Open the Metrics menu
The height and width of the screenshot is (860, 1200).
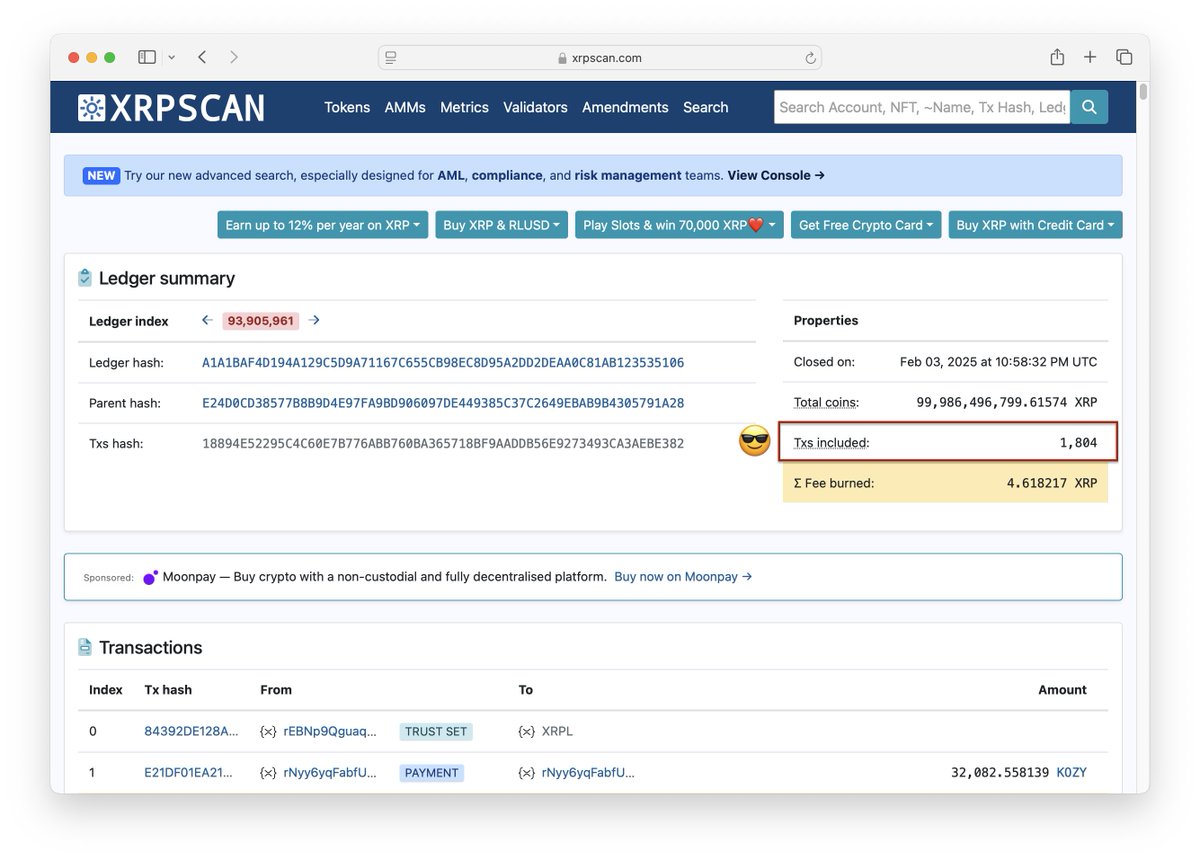click(x=465, y=107)
